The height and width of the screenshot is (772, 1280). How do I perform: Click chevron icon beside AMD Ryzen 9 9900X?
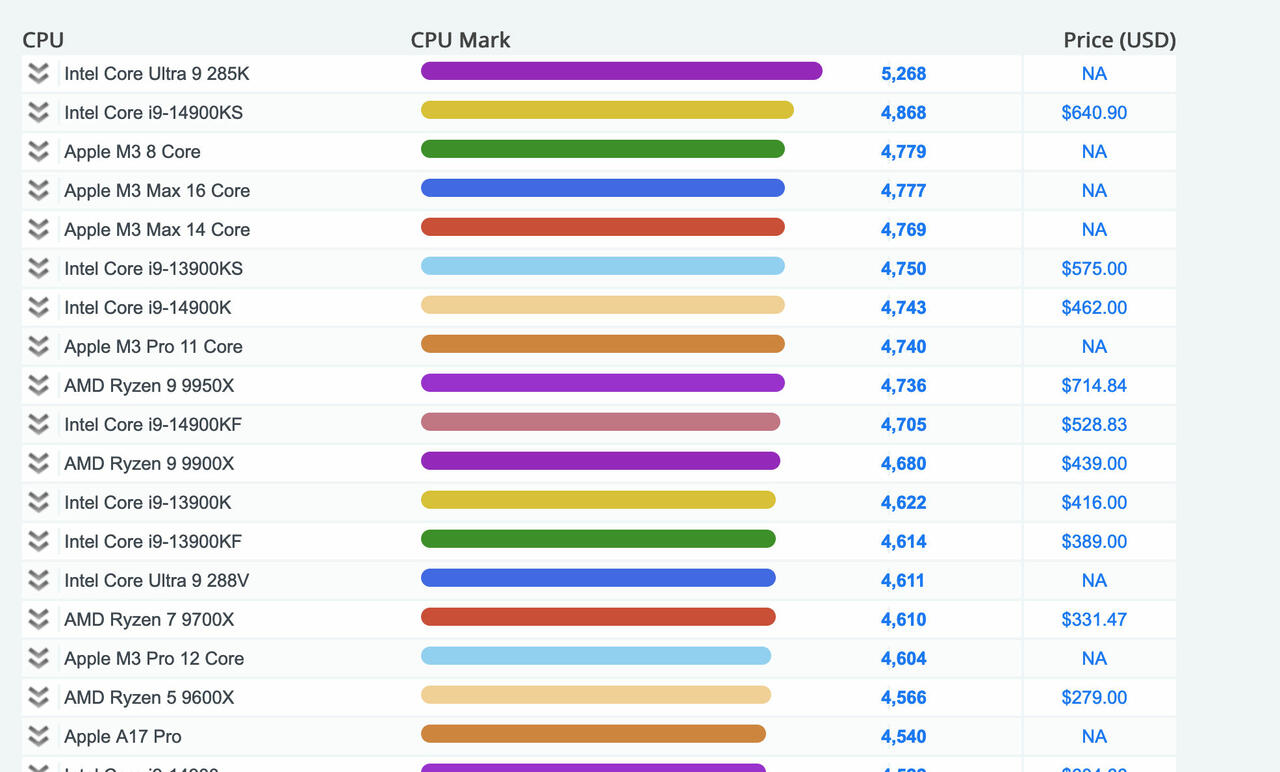(x=39, y=464)
